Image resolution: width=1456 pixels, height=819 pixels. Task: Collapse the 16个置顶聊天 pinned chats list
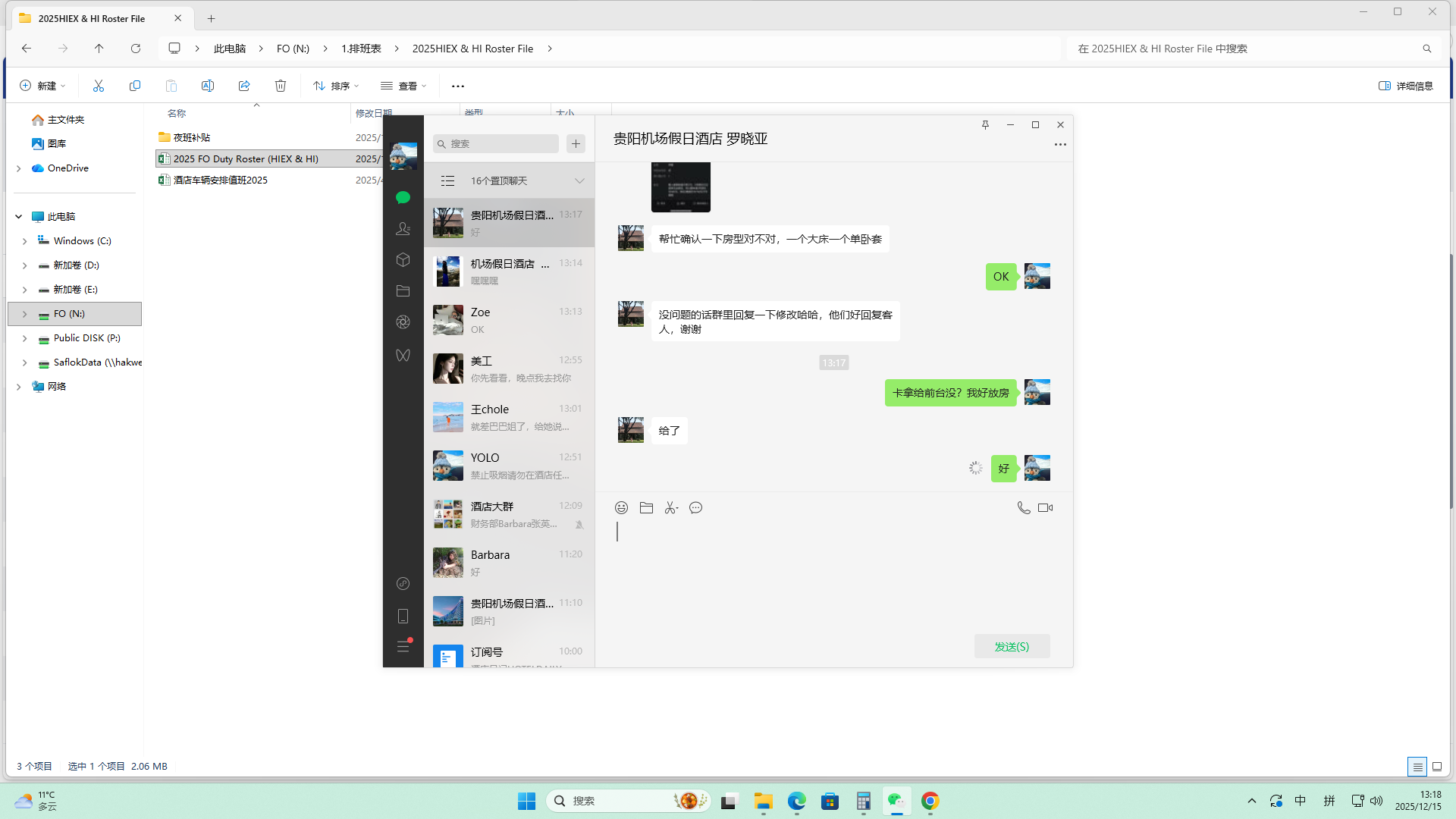point(579,180)
